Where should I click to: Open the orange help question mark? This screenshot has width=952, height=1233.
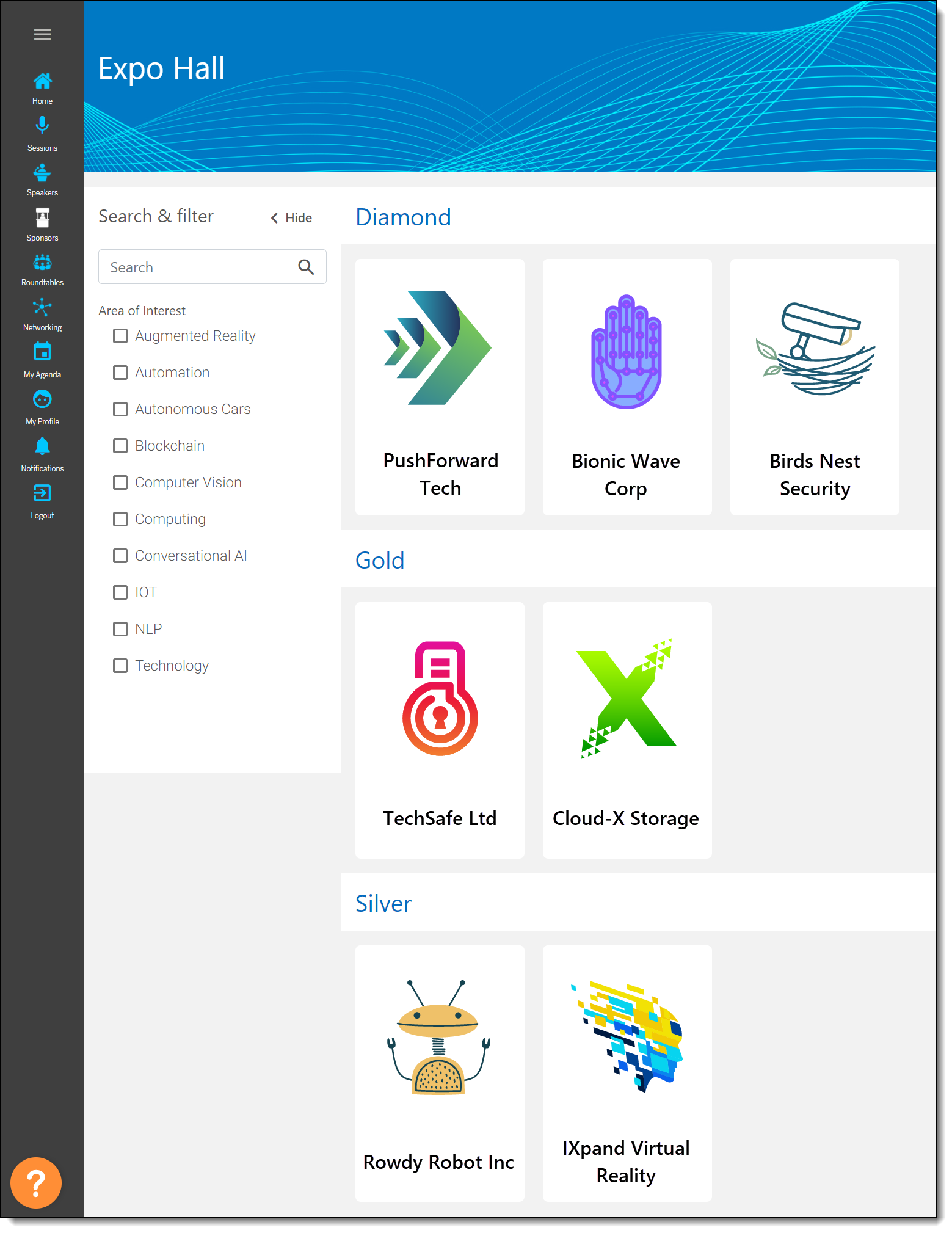click(36, 1183)
